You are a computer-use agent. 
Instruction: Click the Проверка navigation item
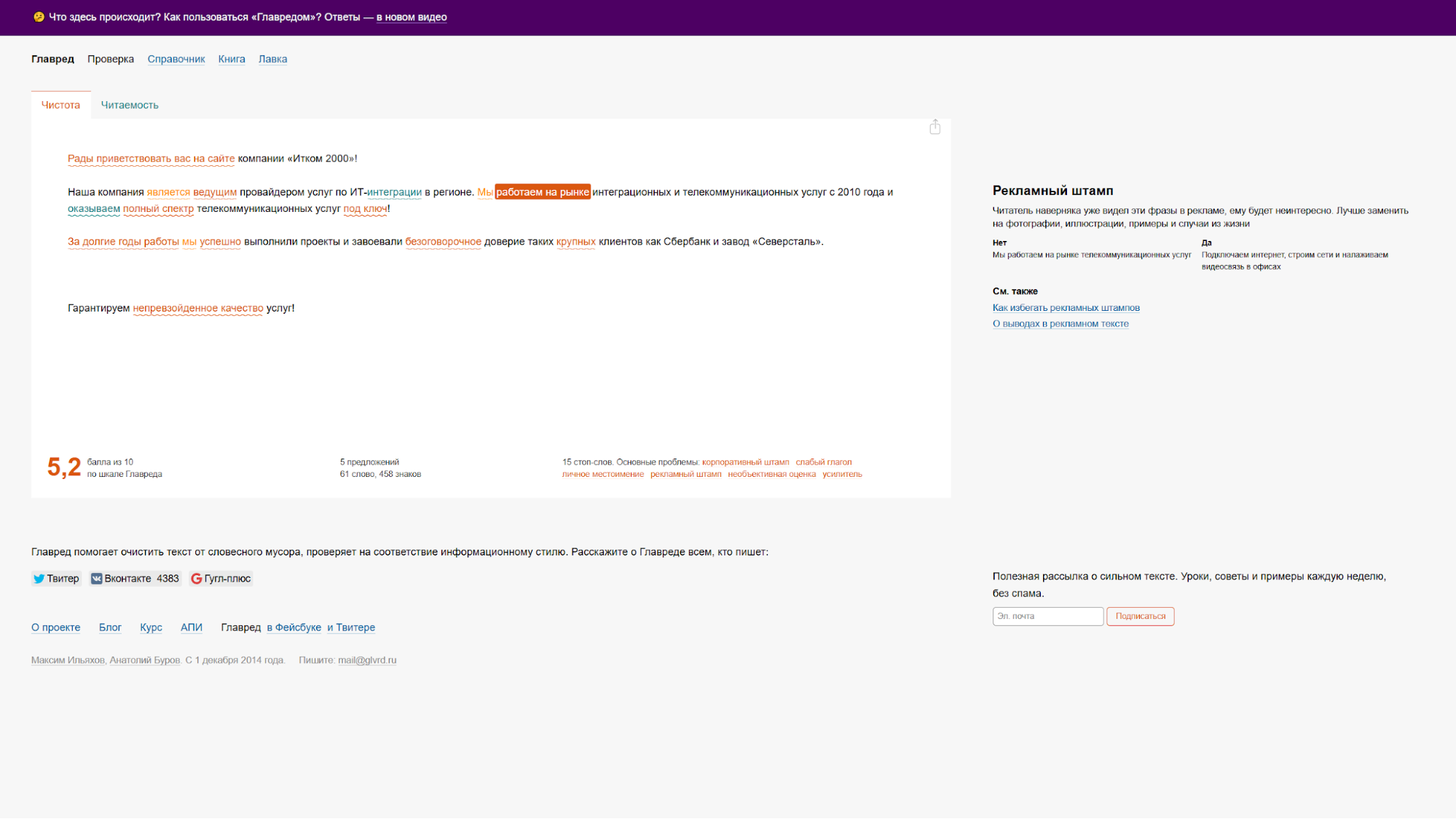(111, 59)
